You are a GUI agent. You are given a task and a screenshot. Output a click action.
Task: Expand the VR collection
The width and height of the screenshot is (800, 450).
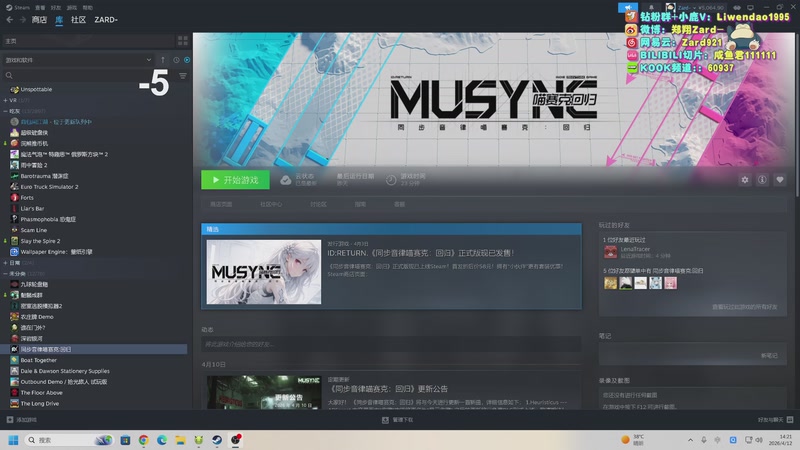click(x=6, y=100)
